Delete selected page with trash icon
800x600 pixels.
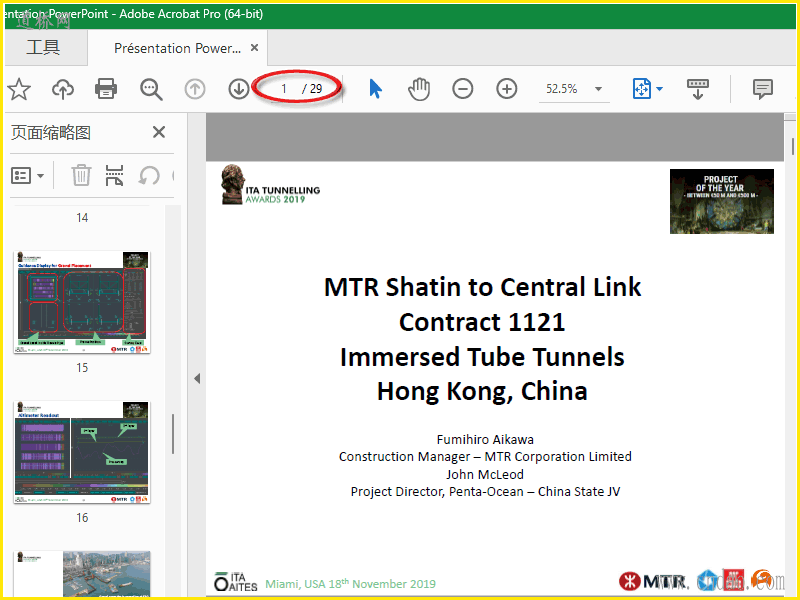click(x=81, y=175)
